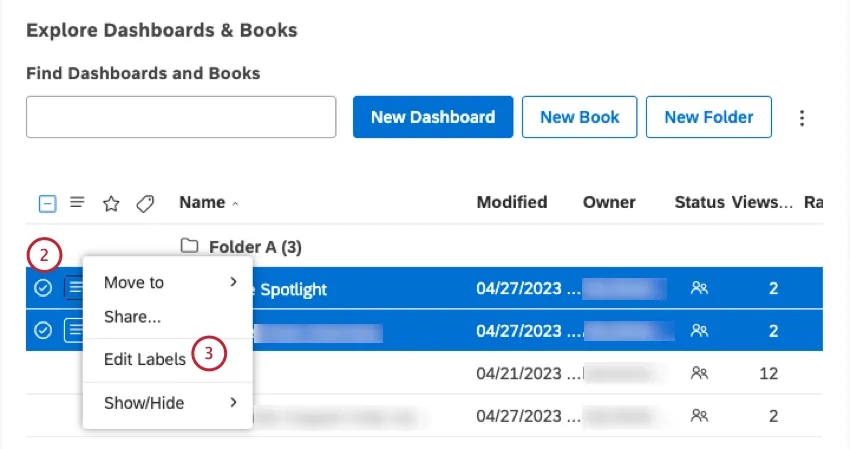Screen dimensions: 850x449
Task: Focus the Find Dashboards and Books search field
Action: pos(181,117)
